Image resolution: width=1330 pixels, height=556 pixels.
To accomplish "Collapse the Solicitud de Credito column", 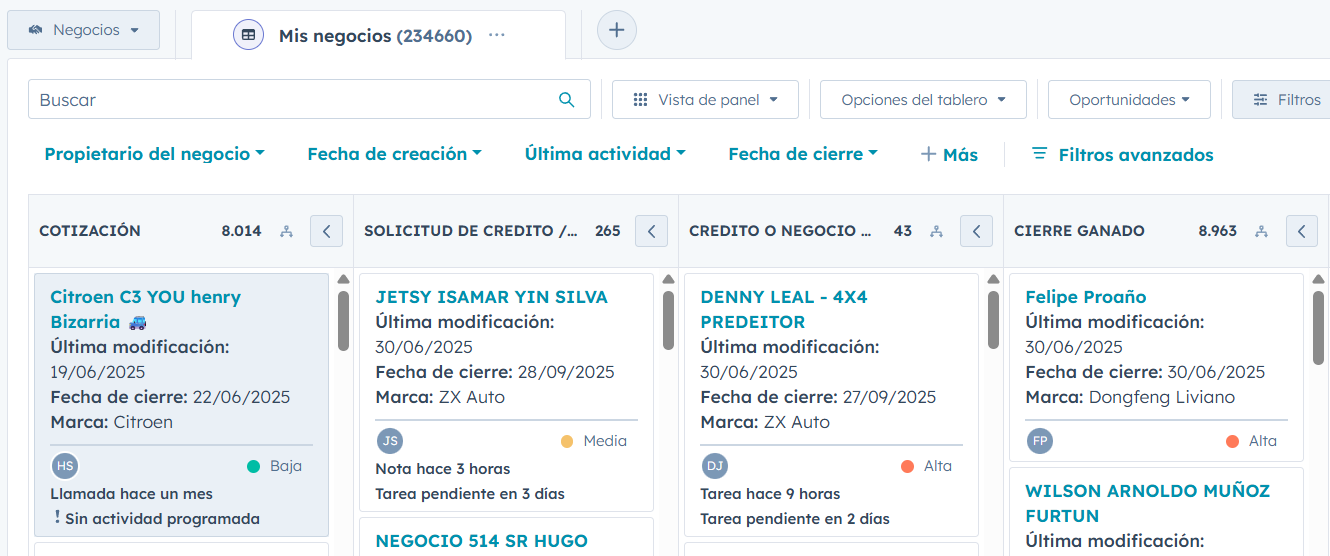I will 651,231.
